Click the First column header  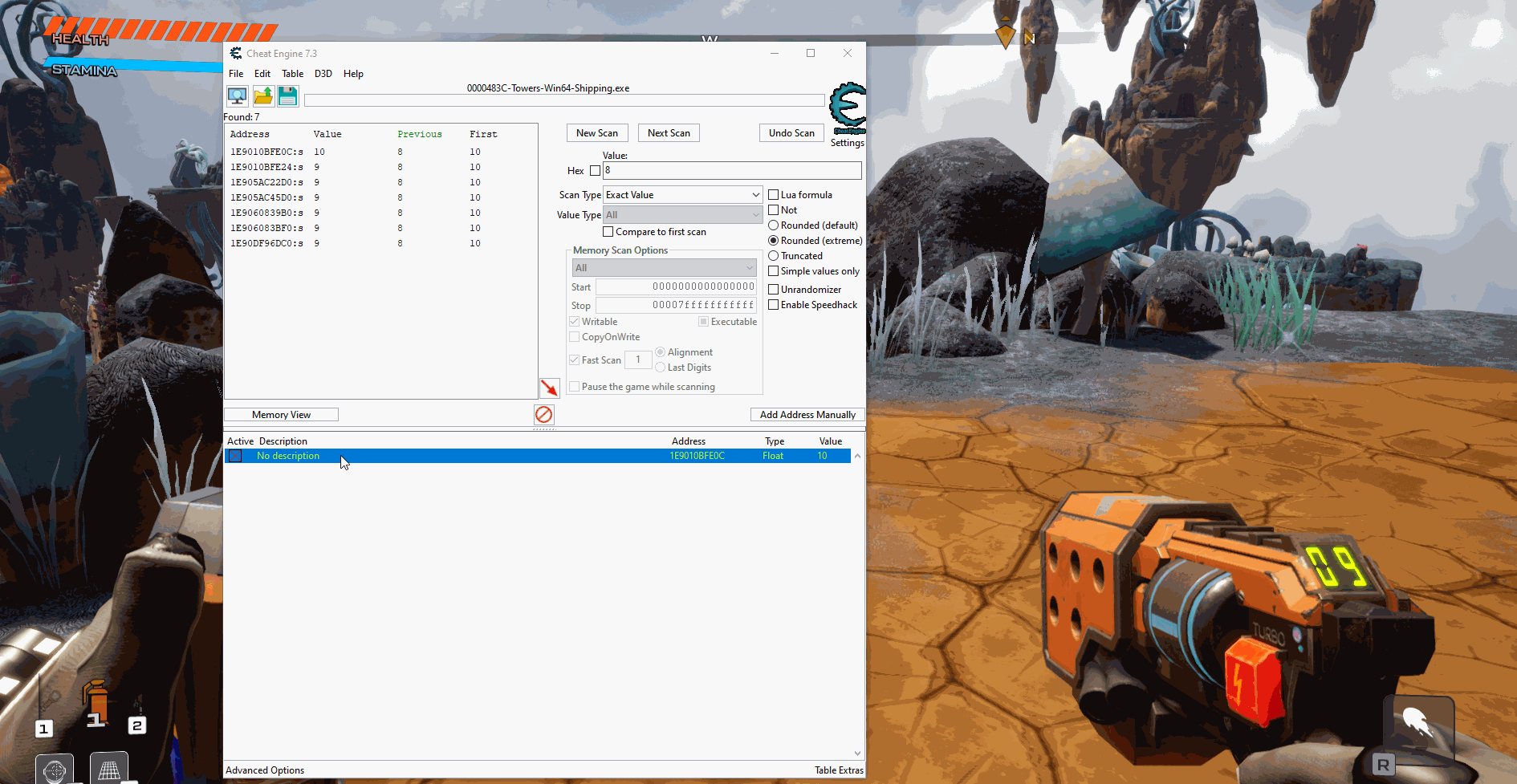coord(483,134)
